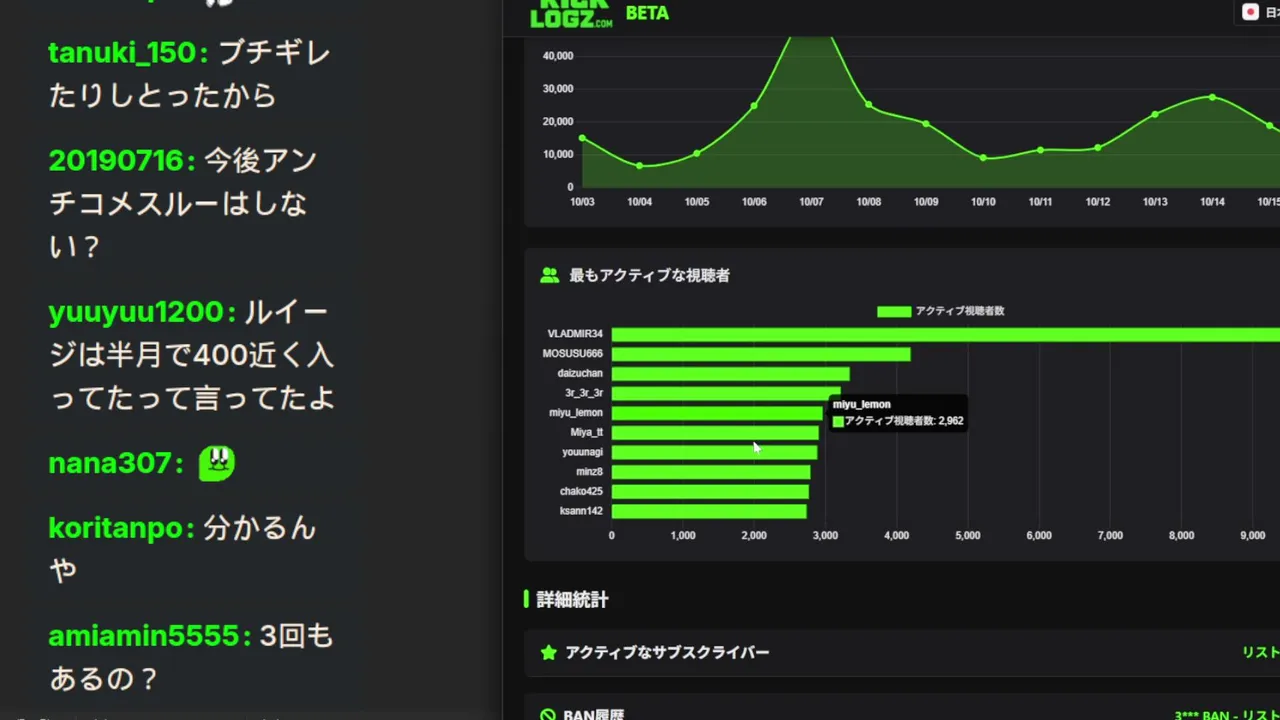
Task: Click the ksann142 axis label
Action: [x=581, y=511]
